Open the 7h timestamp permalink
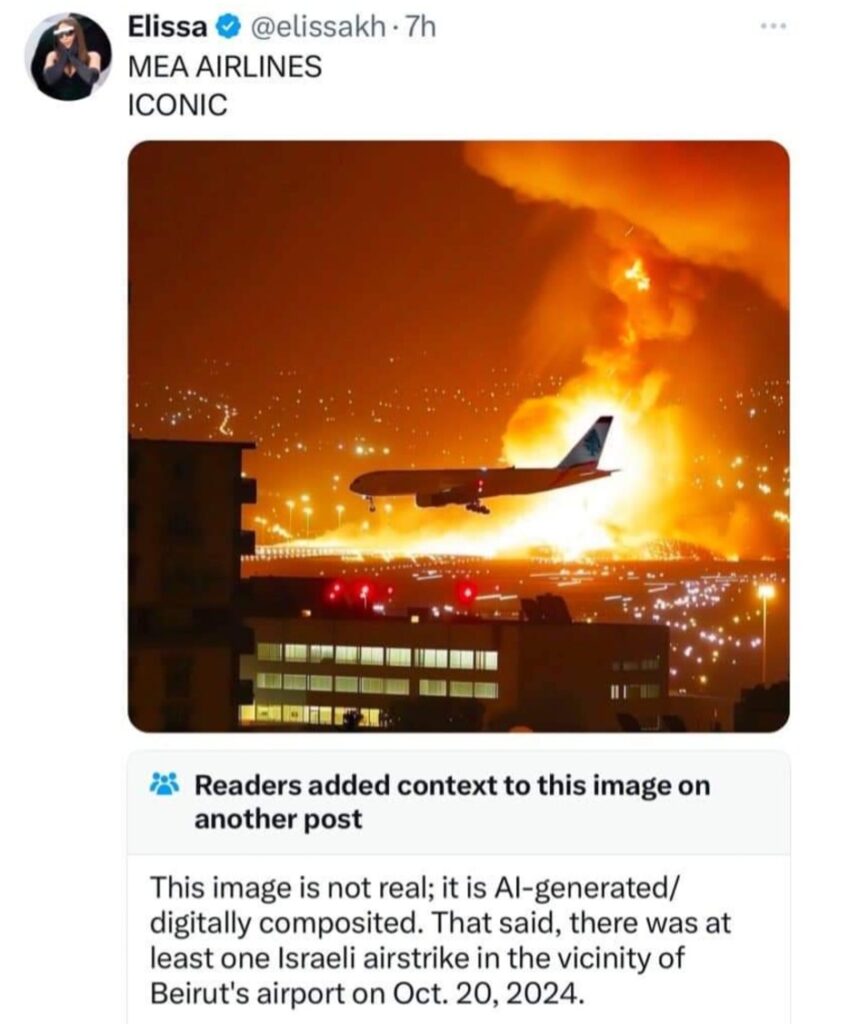The image size is (849, 1024). [x=420, y=27]
